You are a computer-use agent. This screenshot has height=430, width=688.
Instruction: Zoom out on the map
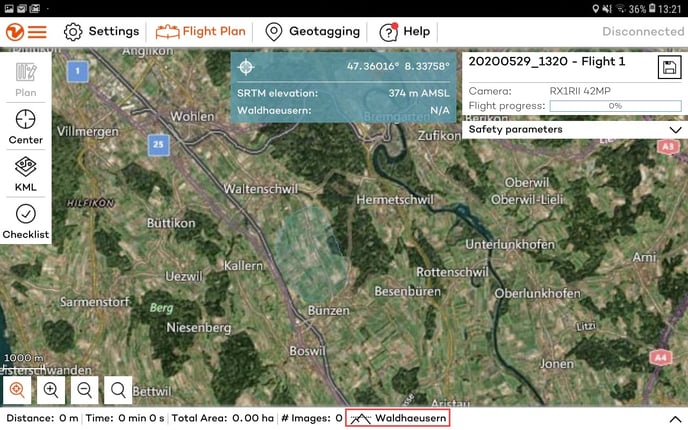pos(85,390)
